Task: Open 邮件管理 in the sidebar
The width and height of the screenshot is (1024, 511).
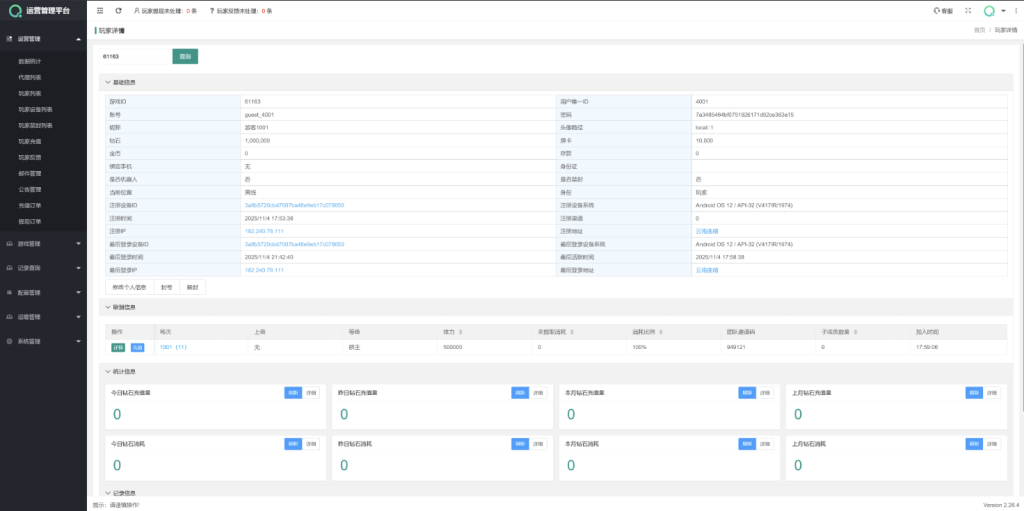Action: pos(30,173)
